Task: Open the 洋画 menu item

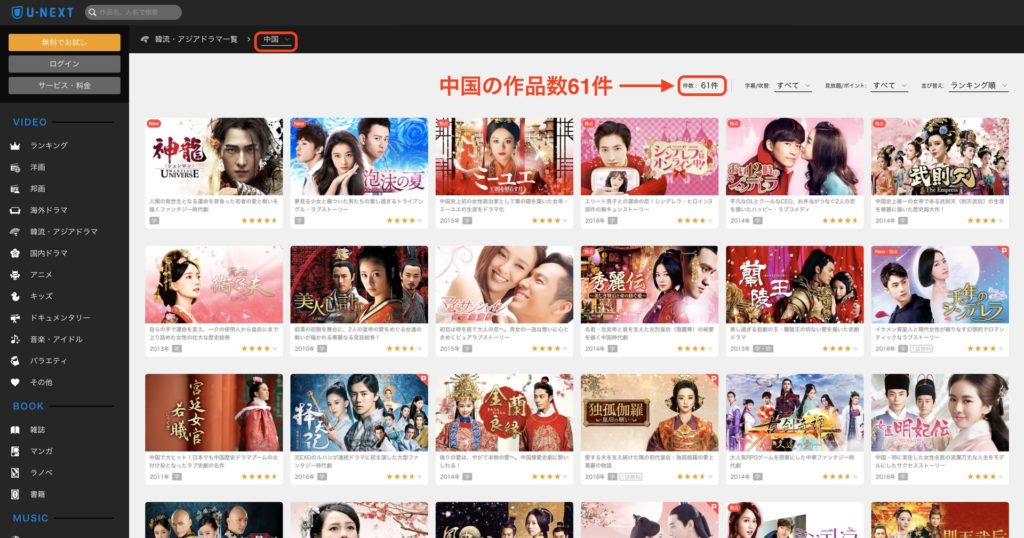Action: click(x=38, y=167)
